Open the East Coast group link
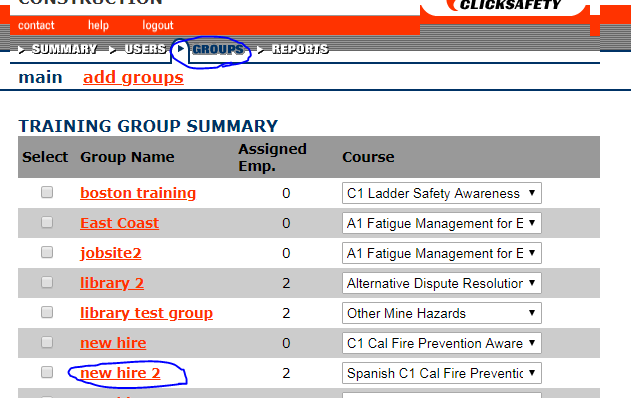Viewport: 631px width, 398px height. click(120, 223)
